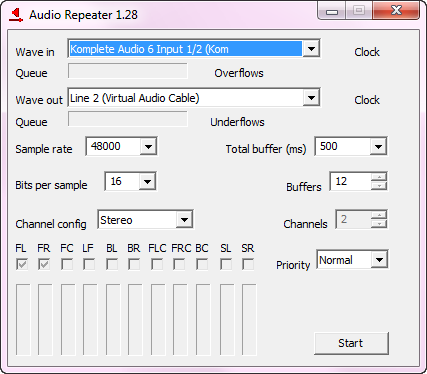
Task: Open the Total buffer (ms) dropdown
Action: tap(351, 146)
